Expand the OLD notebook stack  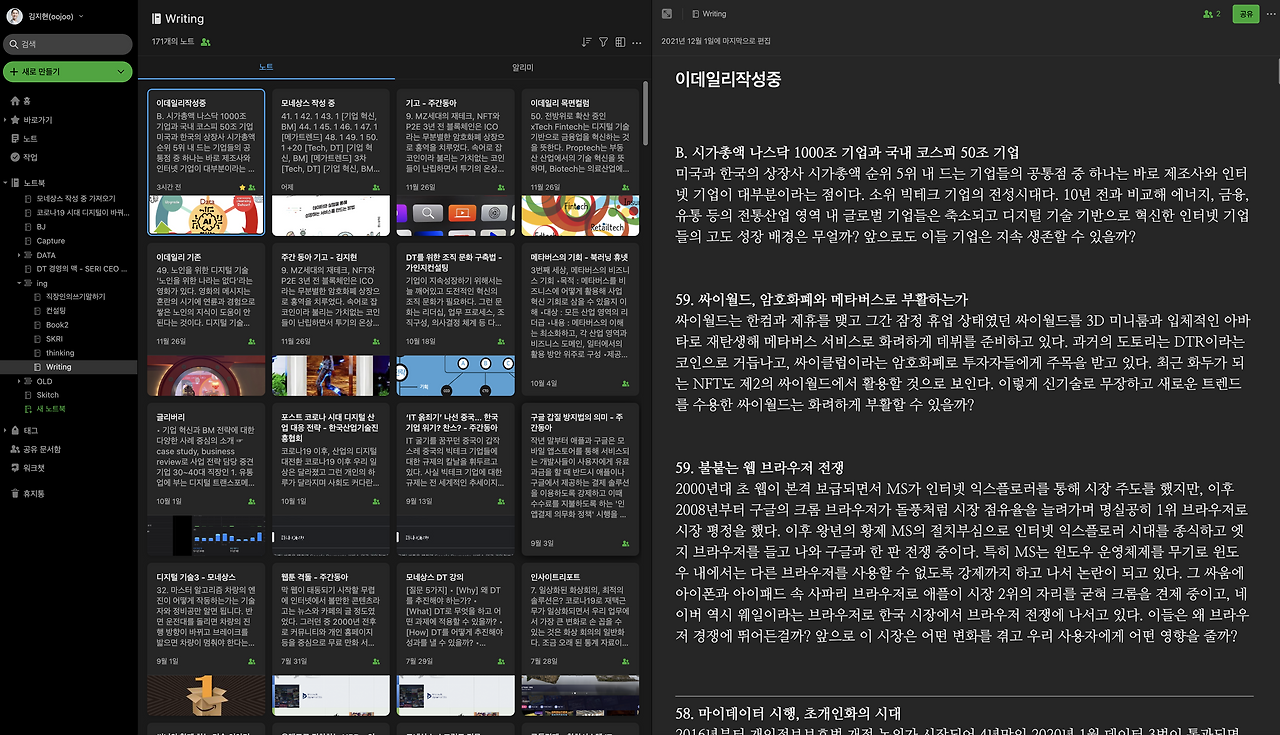(x=20, y=381)
